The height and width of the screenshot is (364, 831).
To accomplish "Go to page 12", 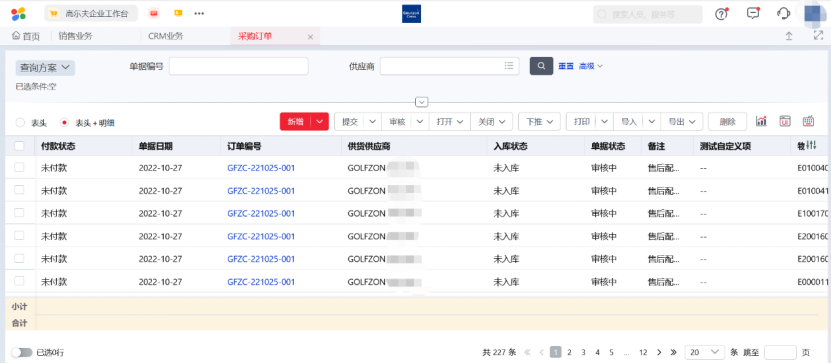I will click(643, 352).
